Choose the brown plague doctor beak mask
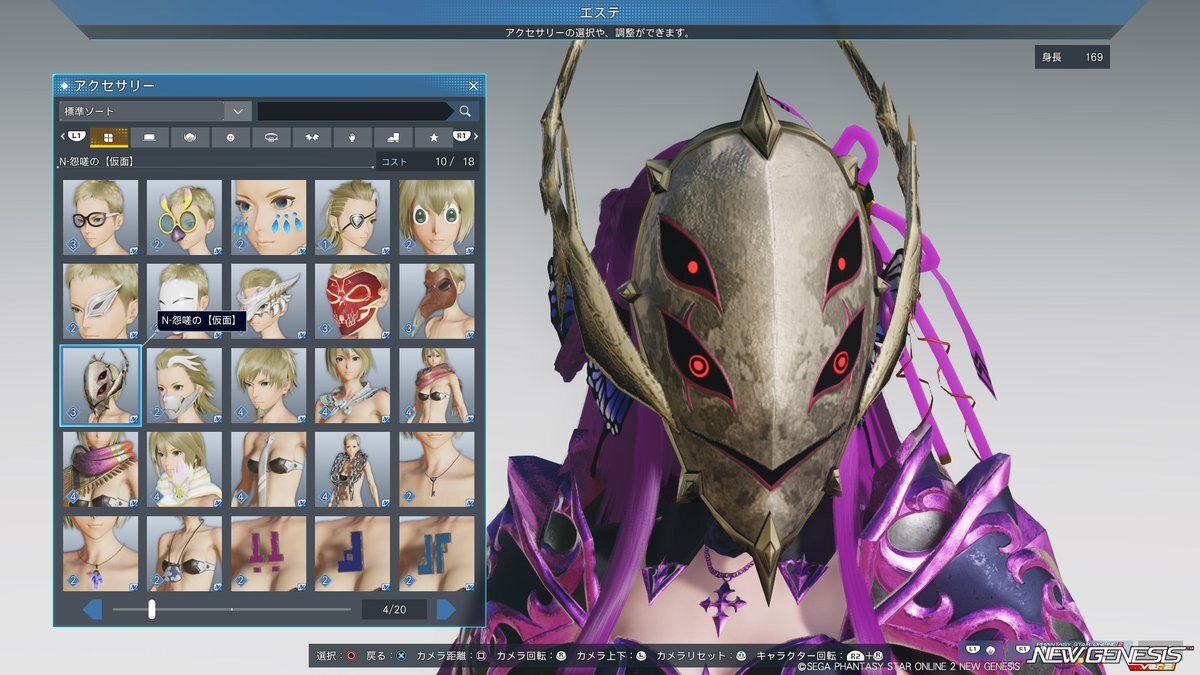The width and height of the screenshot is (1200, 675). [x=436, y=301]
